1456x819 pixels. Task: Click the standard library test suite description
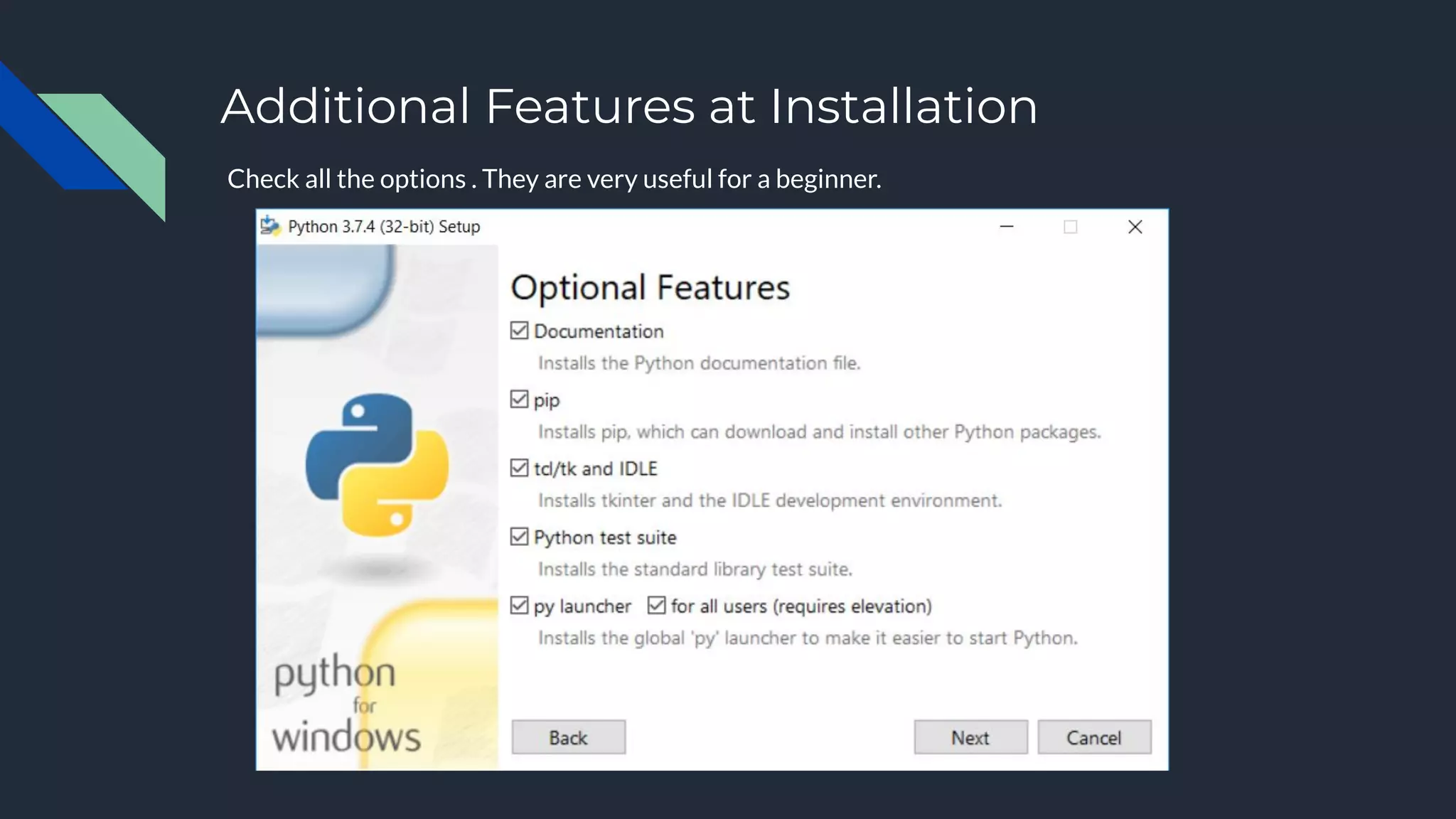pos(695,569)
